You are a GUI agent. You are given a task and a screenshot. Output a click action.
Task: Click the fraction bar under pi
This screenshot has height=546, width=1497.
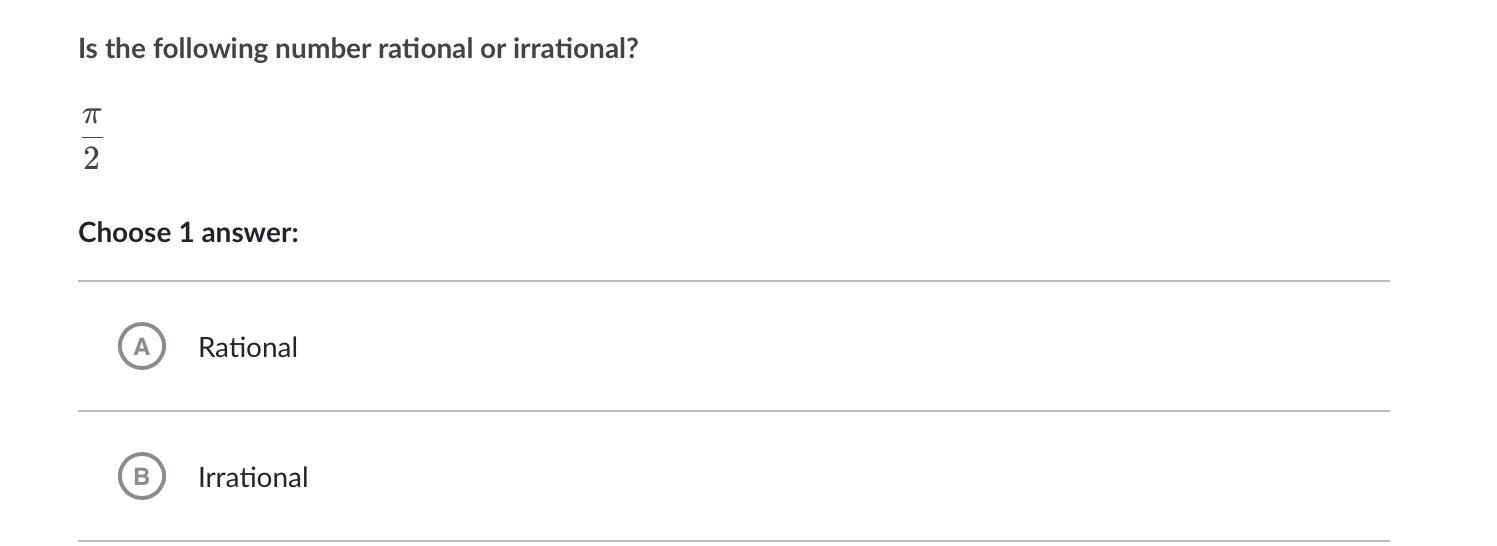pyautogui.click(x=91, y=137)
